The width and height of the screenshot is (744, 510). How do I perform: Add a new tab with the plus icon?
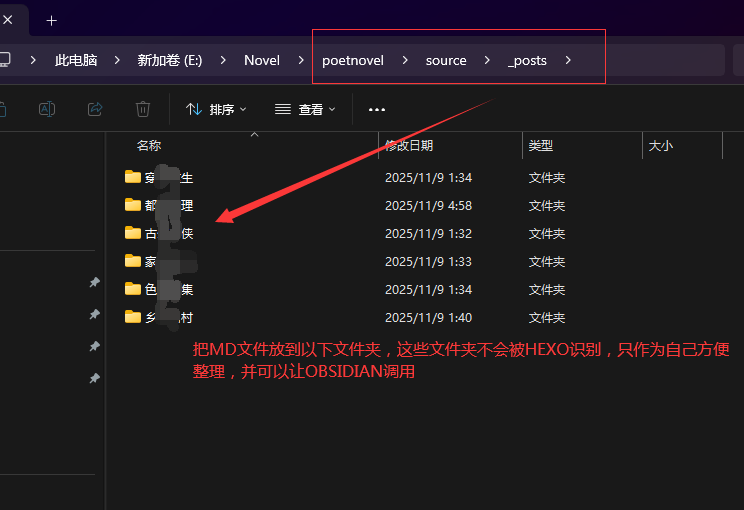click(52, 20)
